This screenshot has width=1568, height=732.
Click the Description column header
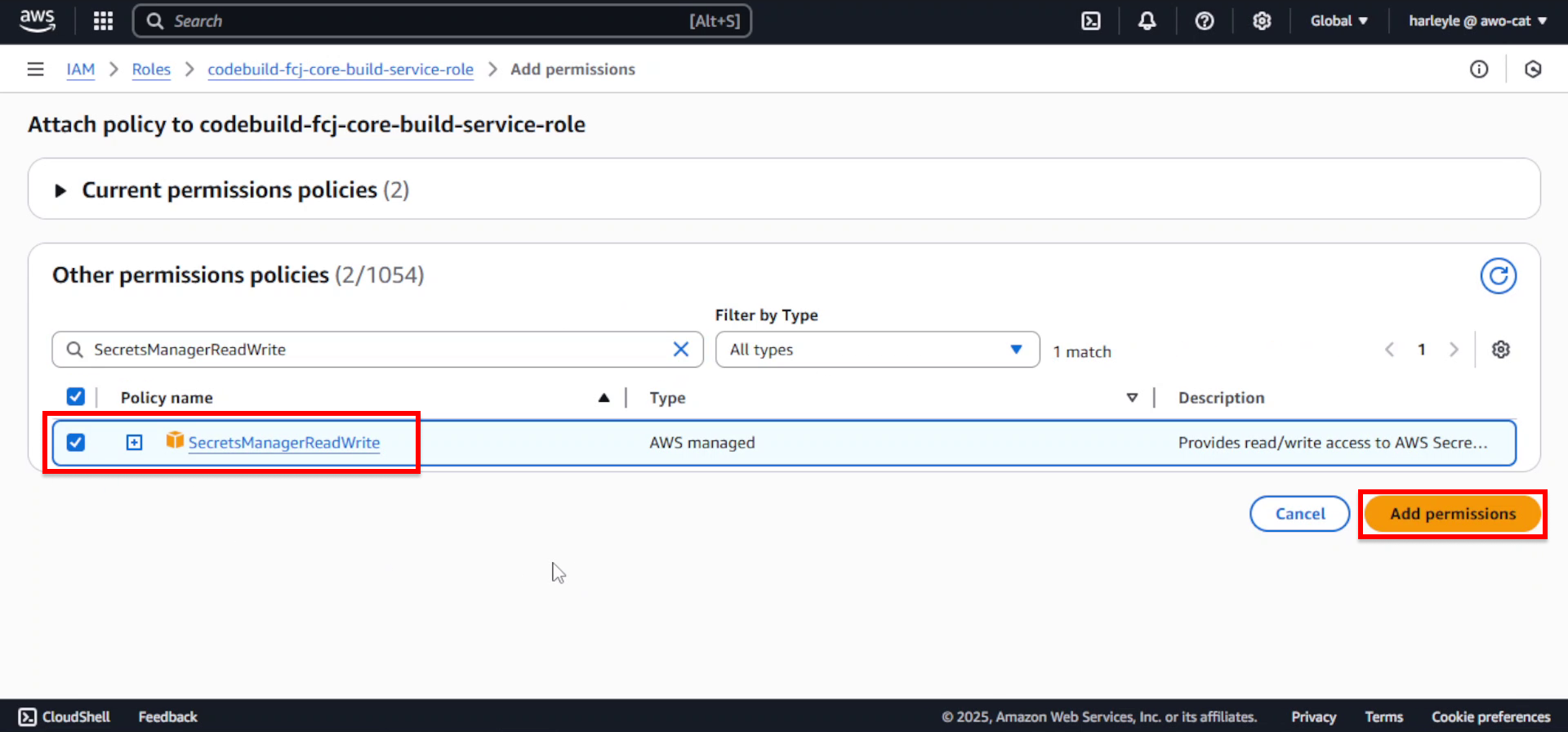click(1221, 398)
